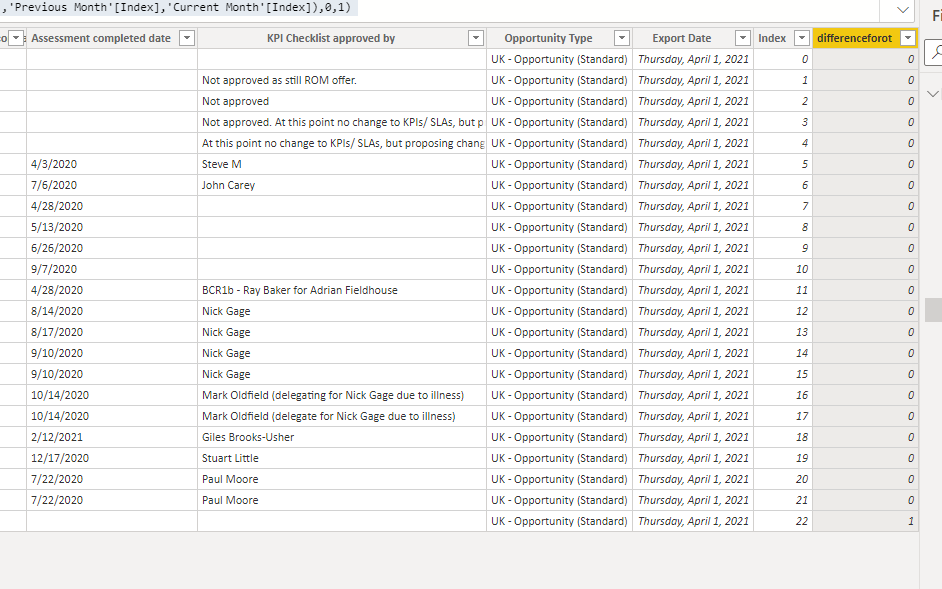Click the date cell 7/6/2020

[112, 186]
